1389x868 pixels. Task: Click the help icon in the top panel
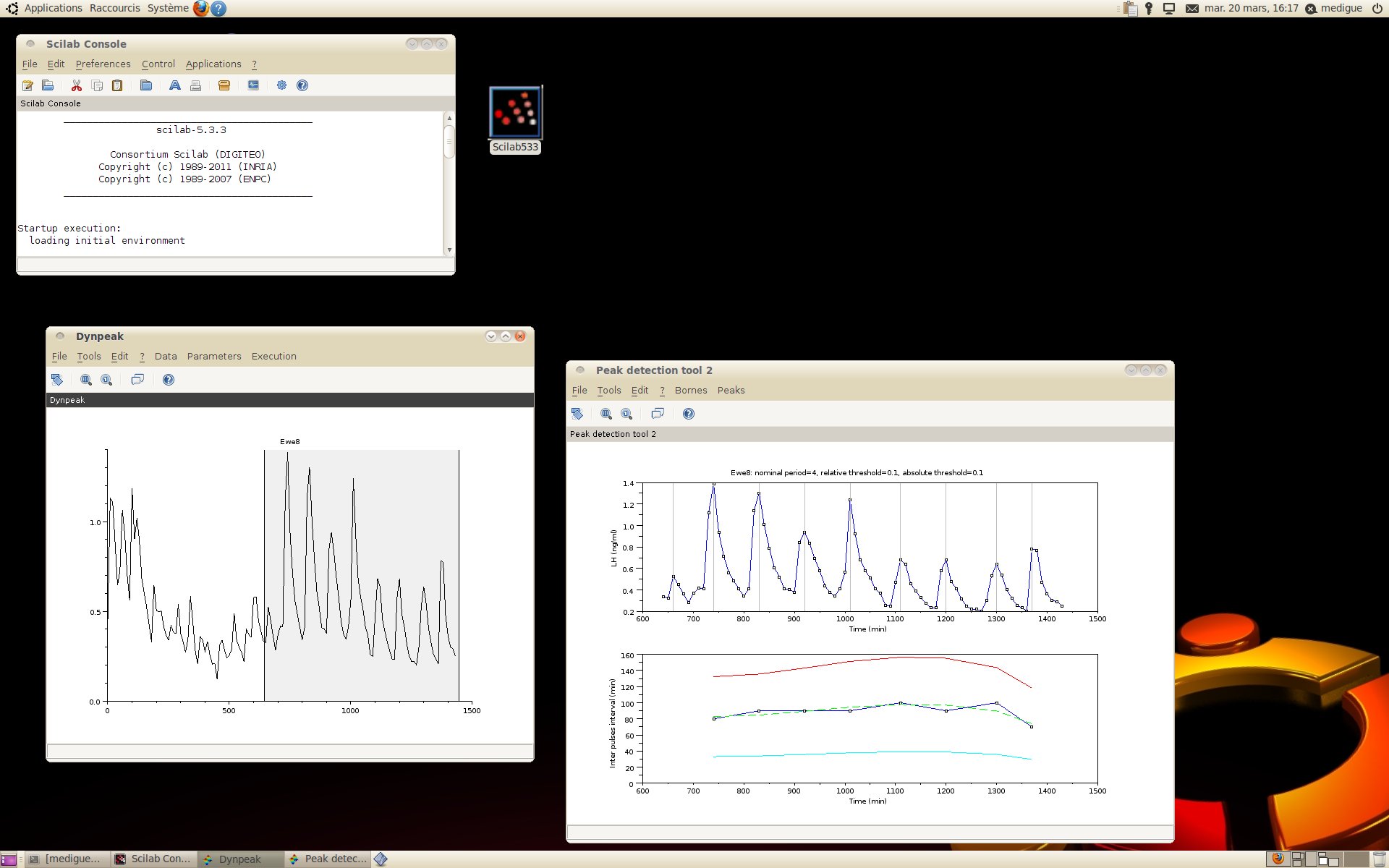coord(218,9)
